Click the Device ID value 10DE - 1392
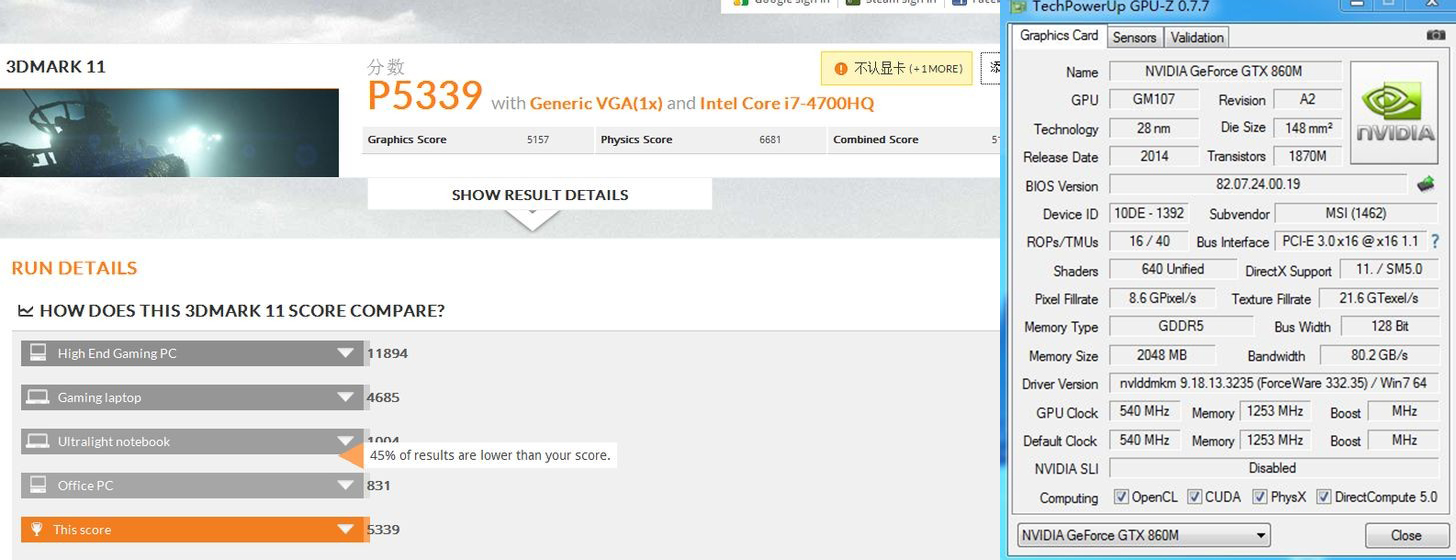This screenshot has width=1456, height=560. (1148, 213)
